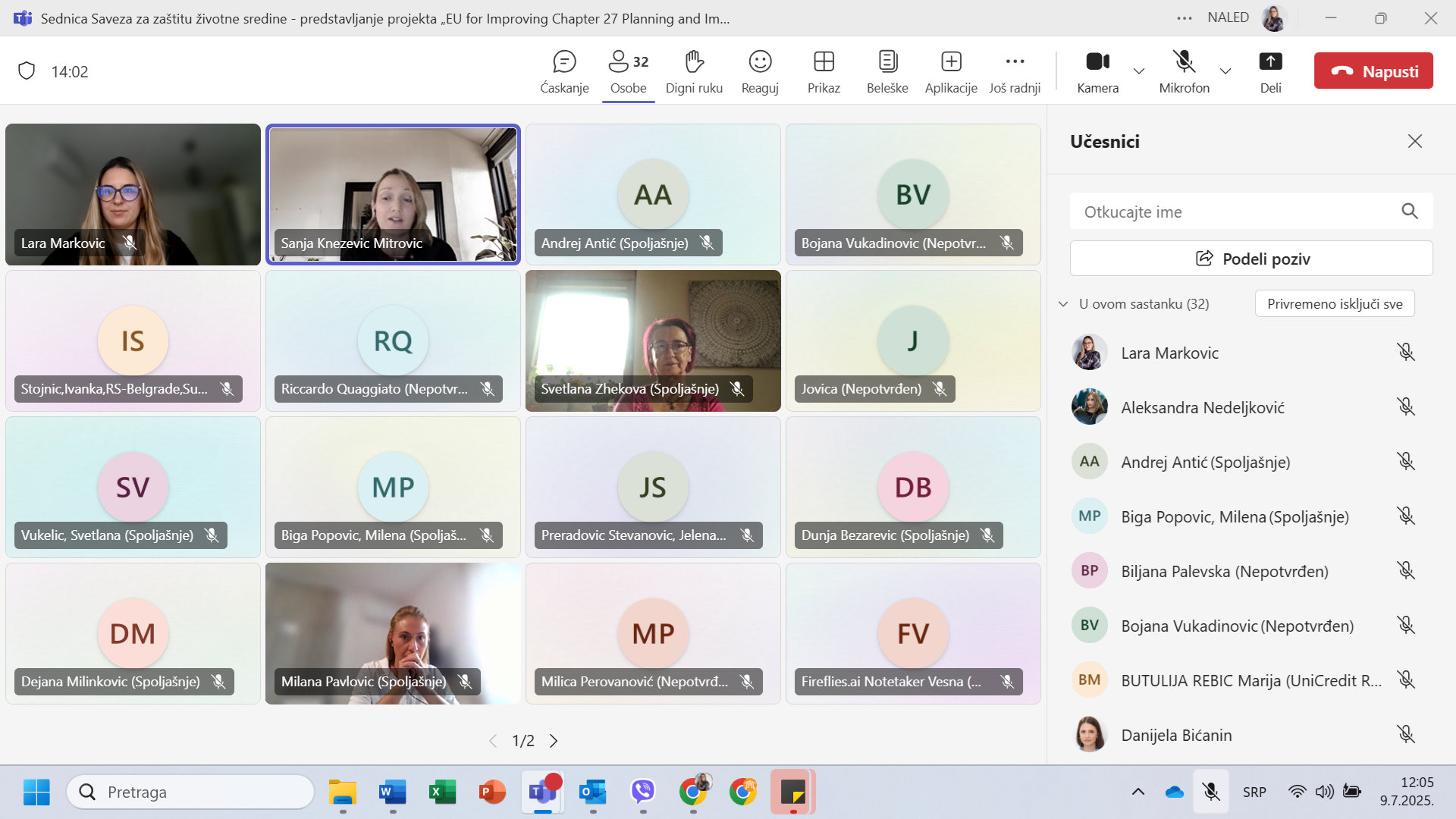Viewport: 1456px width, 819px height.
Task: Open the Prikaz view options
Action: [x=824, y=71]
